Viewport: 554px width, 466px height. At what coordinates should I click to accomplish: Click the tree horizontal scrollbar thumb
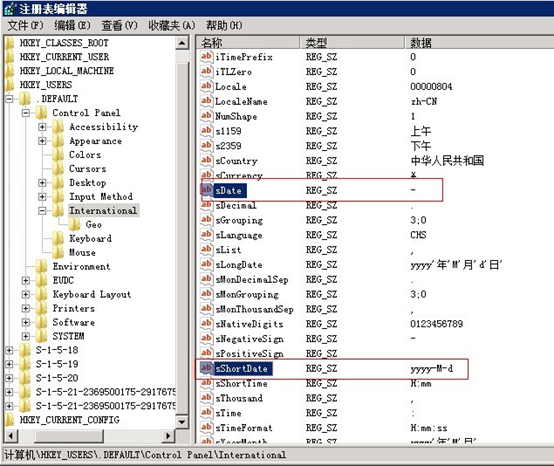pyautogui.click(x=69, y=436)
